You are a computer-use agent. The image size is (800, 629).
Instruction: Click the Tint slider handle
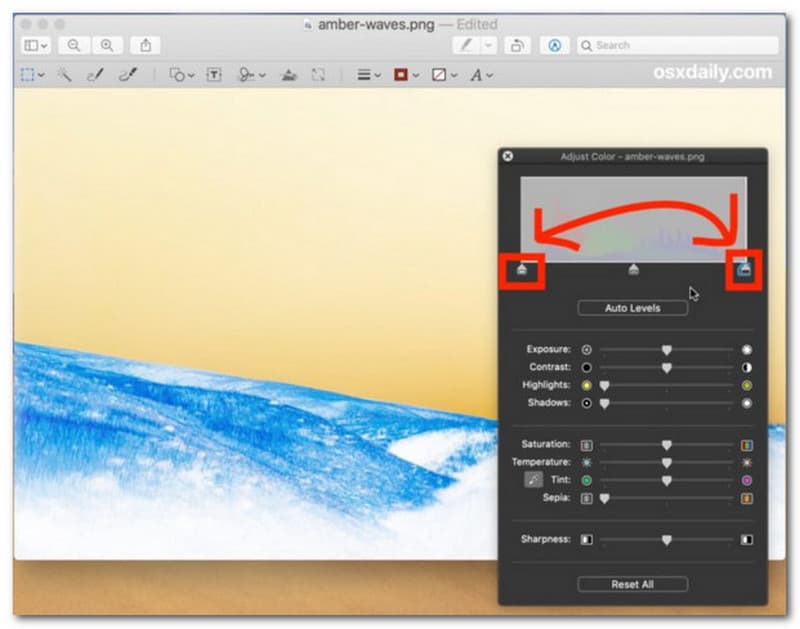point(666,481)
